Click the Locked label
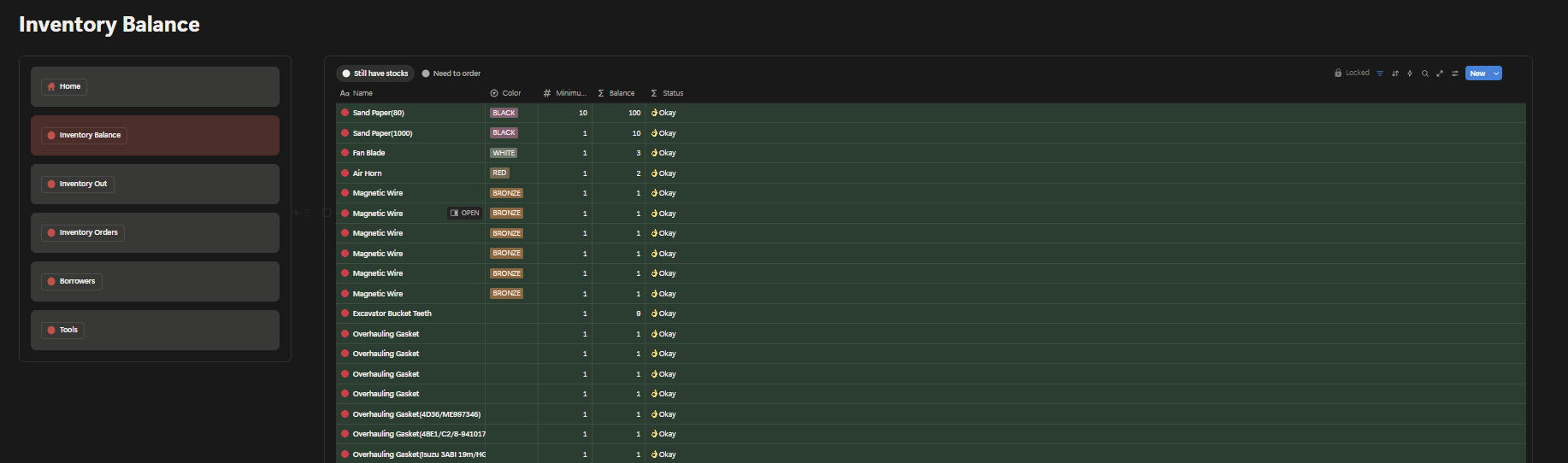Image resolution: width=1568 pixels, height=463 pixels. pos(1357,73)
